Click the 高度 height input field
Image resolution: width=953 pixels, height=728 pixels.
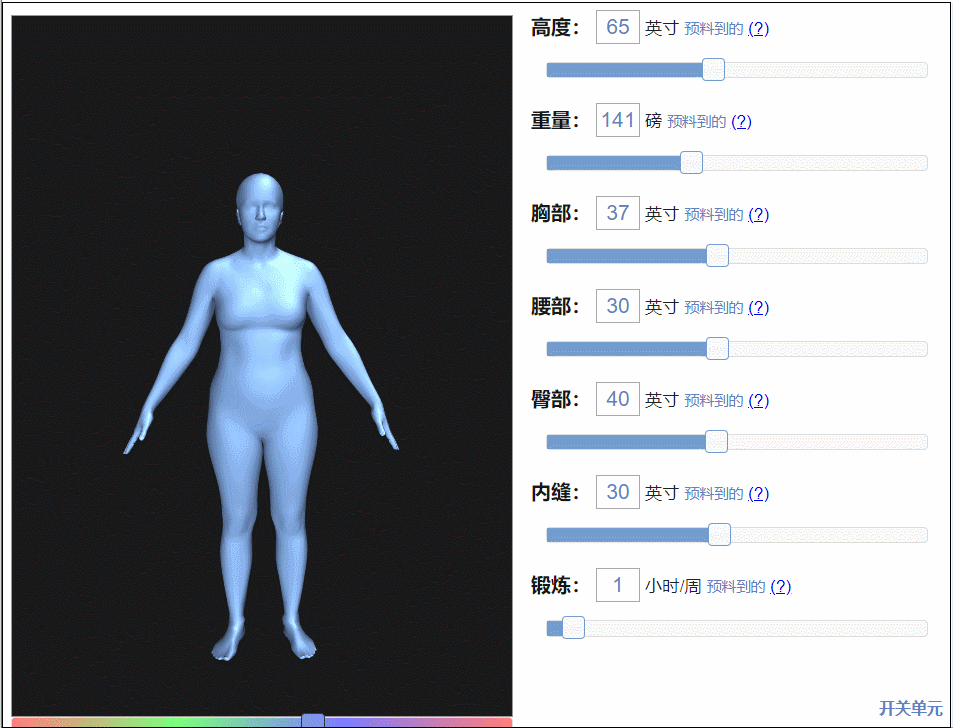tap(617, 27)
